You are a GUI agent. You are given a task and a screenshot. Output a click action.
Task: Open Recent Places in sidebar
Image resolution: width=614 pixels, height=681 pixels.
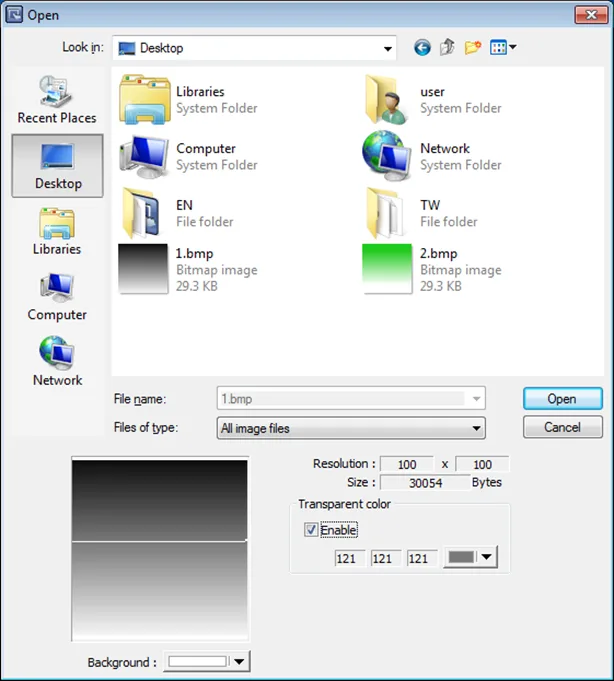tap(57, 99)
